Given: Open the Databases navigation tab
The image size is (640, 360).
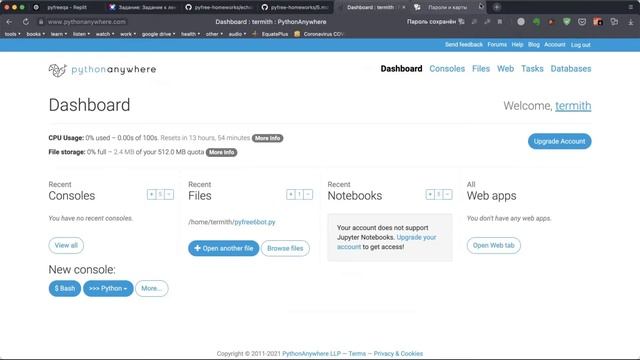Looking at the screenshot, I should [571, 69].
